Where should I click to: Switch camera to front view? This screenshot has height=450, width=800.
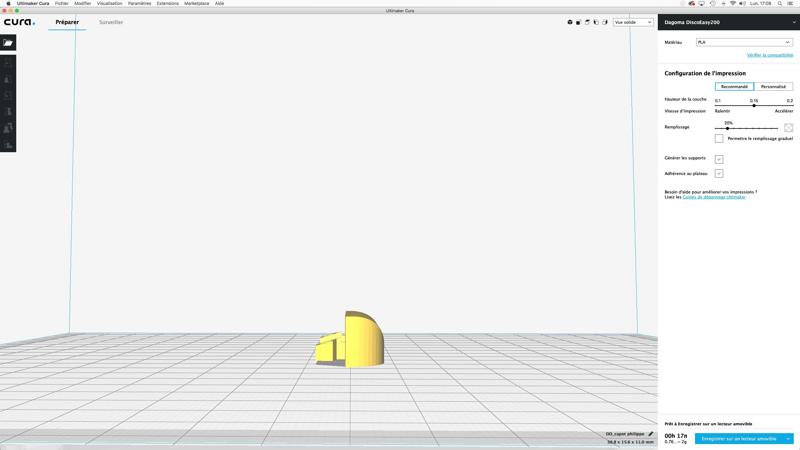tap(579, 22)
